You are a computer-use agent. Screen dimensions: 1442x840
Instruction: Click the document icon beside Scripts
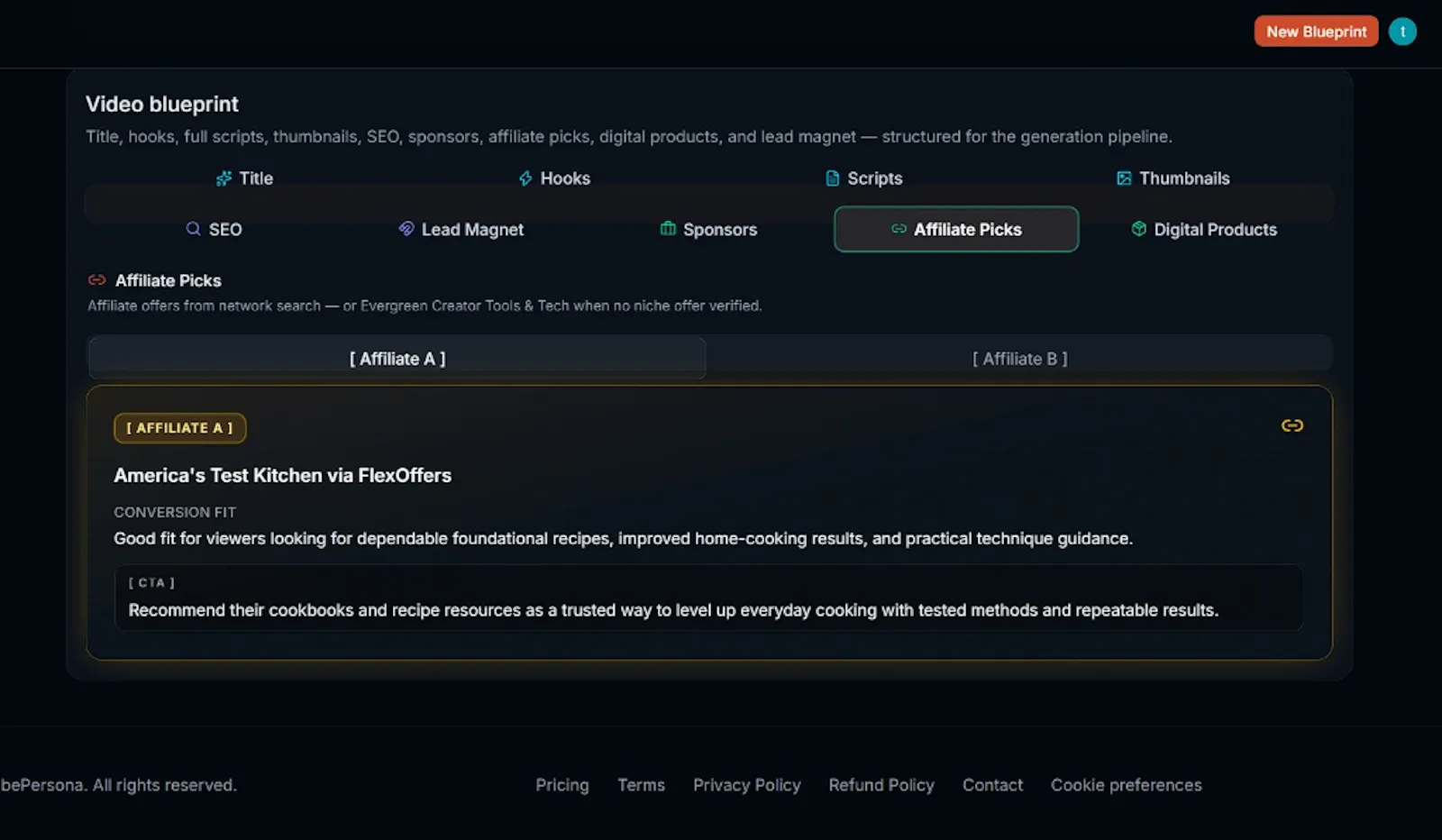pyautogui.click(x=833, y=178)
